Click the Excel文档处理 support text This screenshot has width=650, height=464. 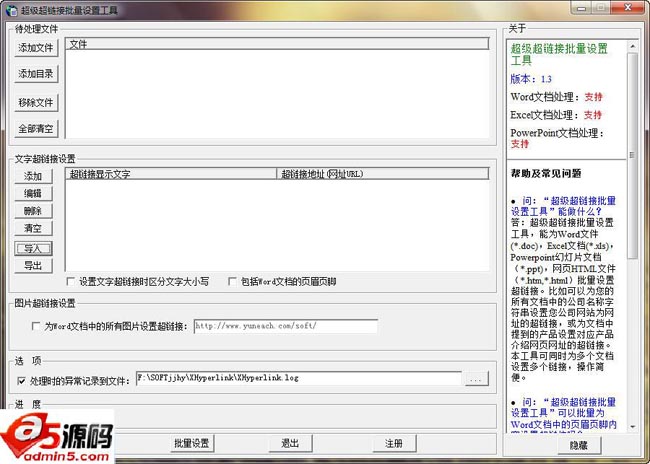[x=556, y=115]
